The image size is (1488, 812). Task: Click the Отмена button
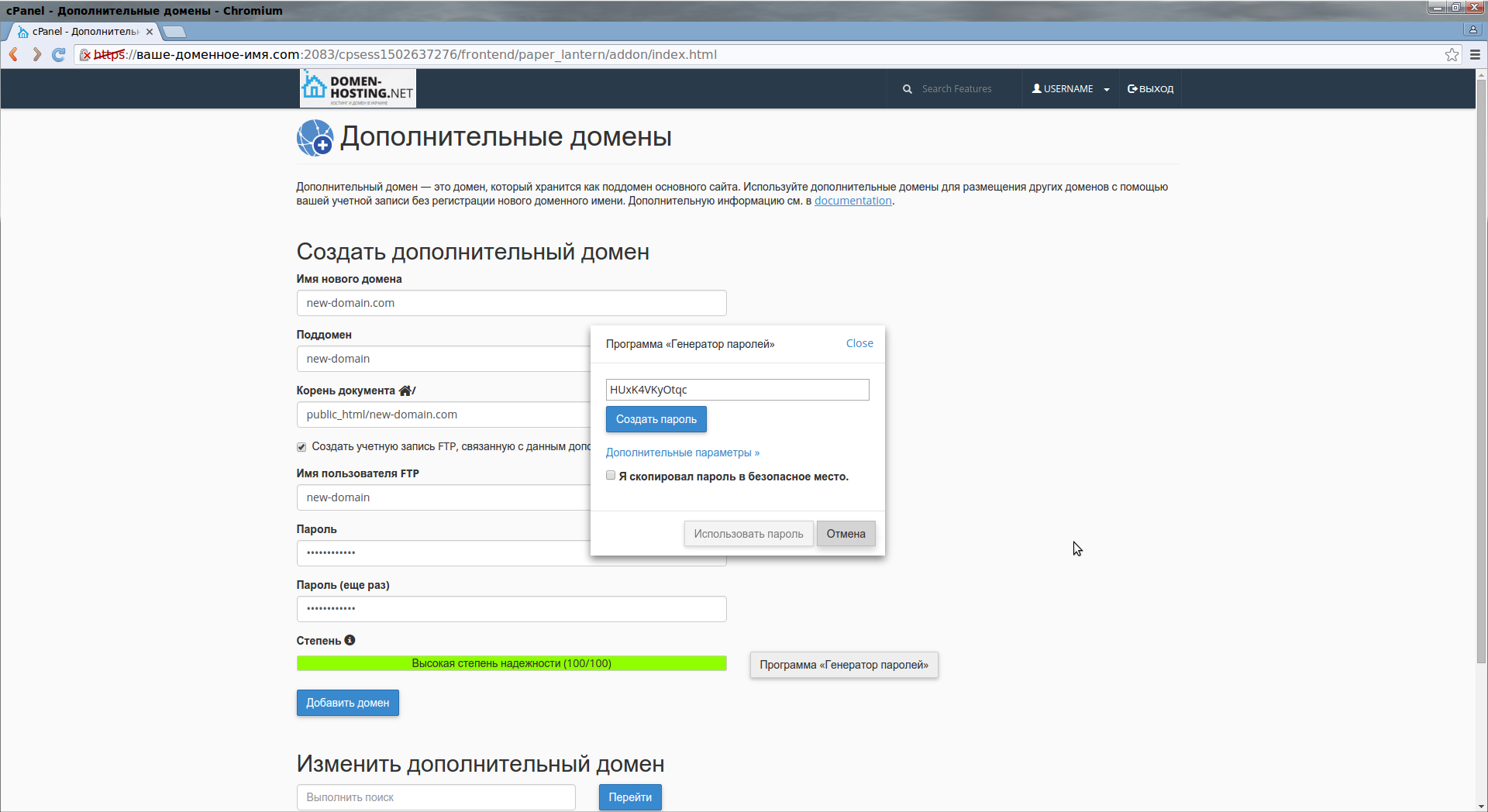pyautogui.click(x=846, y=534)
